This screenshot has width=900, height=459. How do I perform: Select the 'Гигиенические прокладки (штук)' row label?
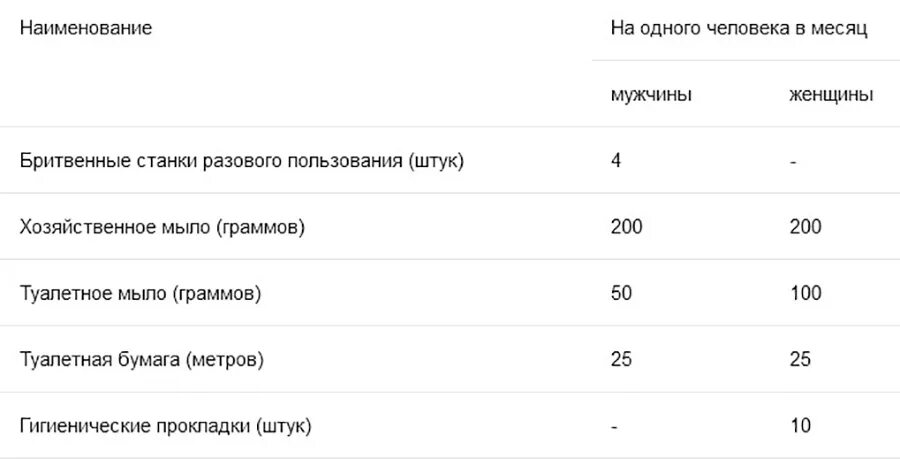pos(165,426)
